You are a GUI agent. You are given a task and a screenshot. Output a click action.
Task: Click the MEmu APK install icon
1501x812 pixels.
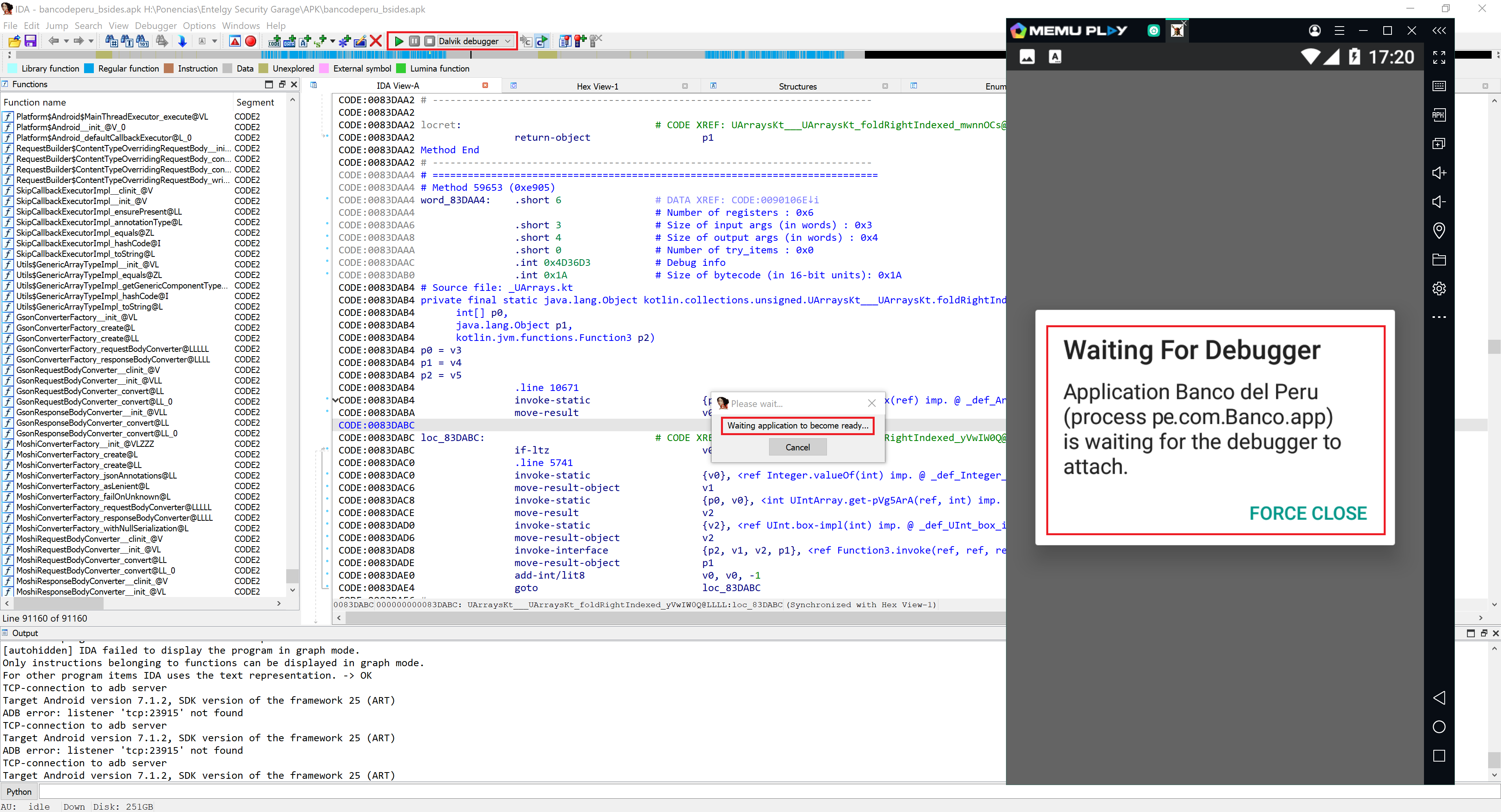(x=1439, y=115)
